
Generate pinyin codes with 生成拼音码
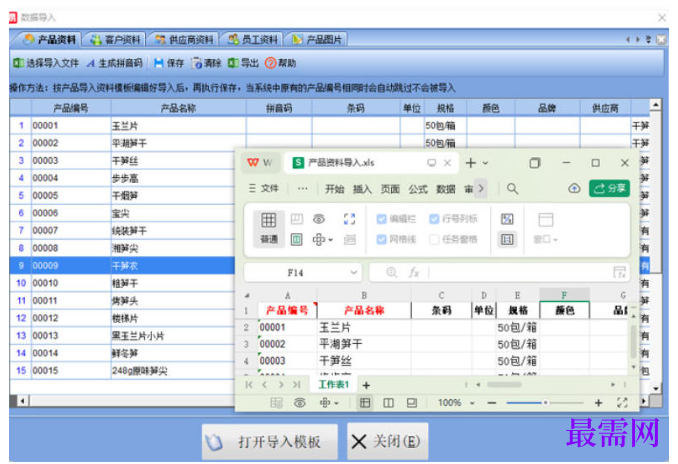[x=115, y=63]
